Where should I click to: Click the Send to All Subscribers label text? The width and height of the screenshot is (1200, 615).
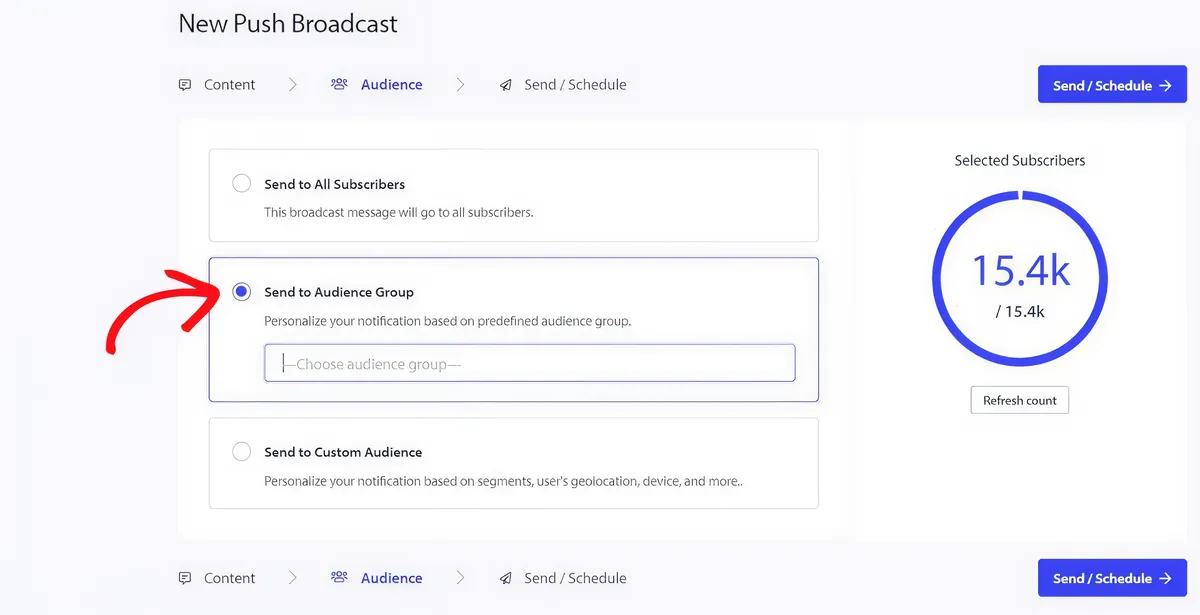334,184
